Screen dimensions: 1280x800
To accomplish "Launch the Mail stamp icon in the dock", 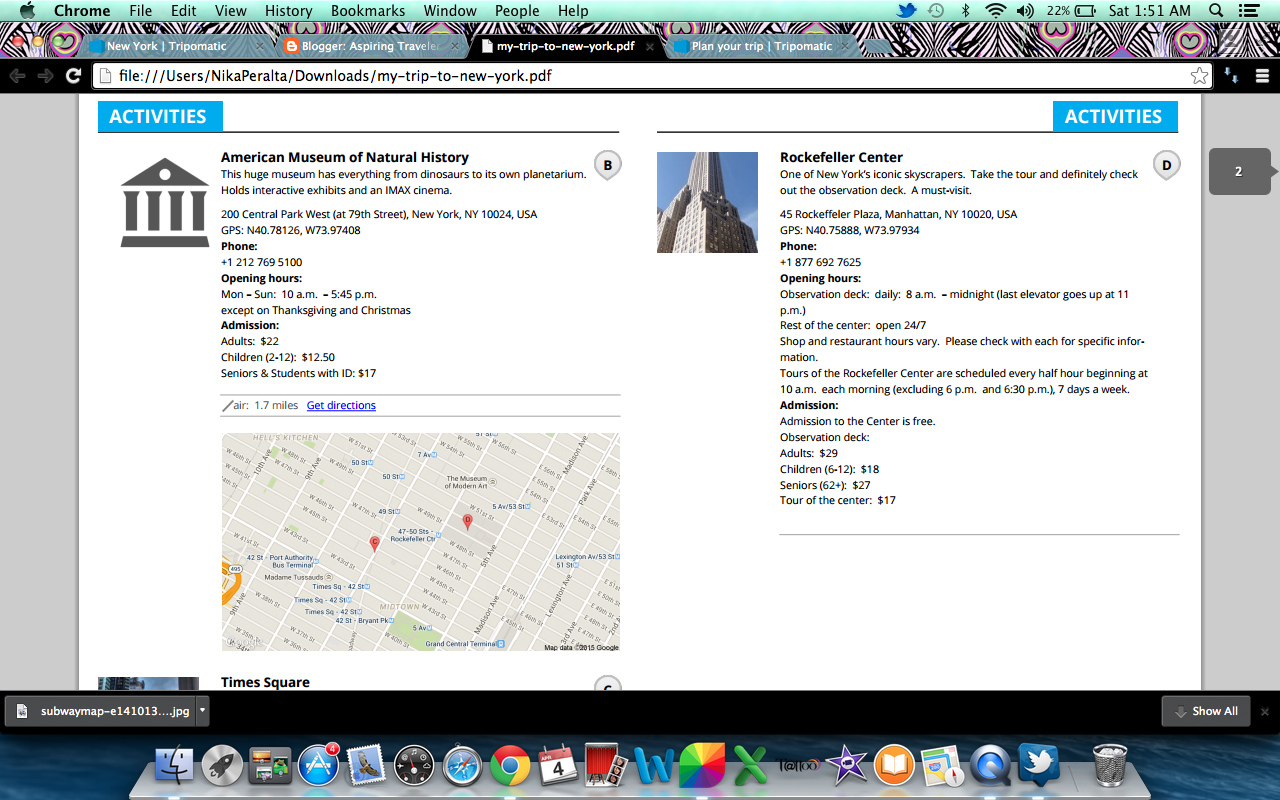I will coord(366,766).
